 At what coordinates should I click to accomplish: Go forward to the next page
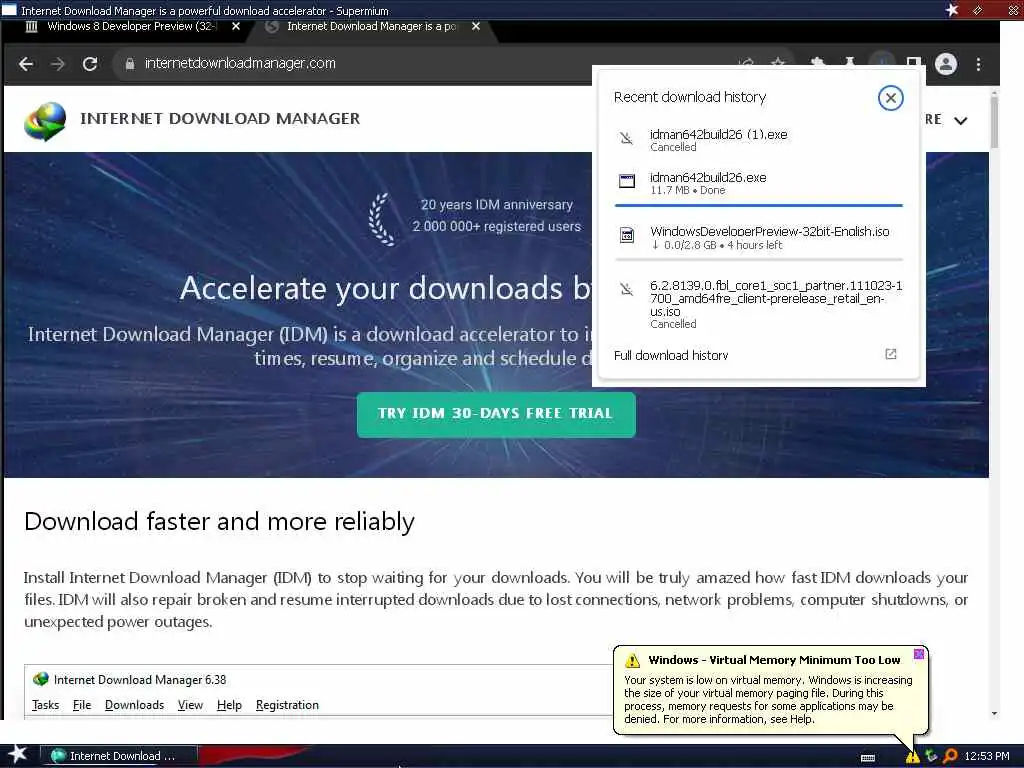[x=57, y=64]
